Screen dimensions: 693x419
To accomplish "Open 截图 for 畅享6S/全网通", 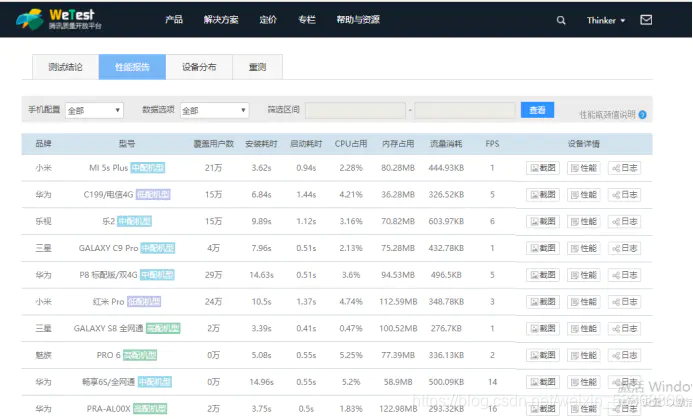I will 543,382.
